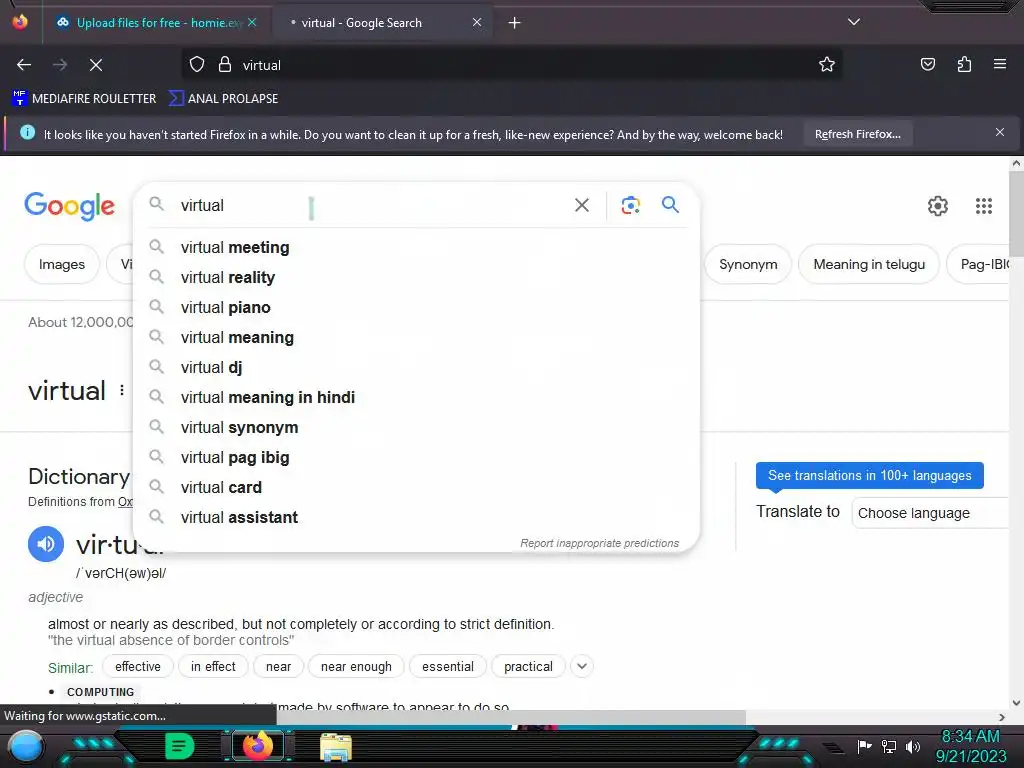1024x768 pixels.
Task: Stop the page loading with the X button
Action: tap(95, 65)
